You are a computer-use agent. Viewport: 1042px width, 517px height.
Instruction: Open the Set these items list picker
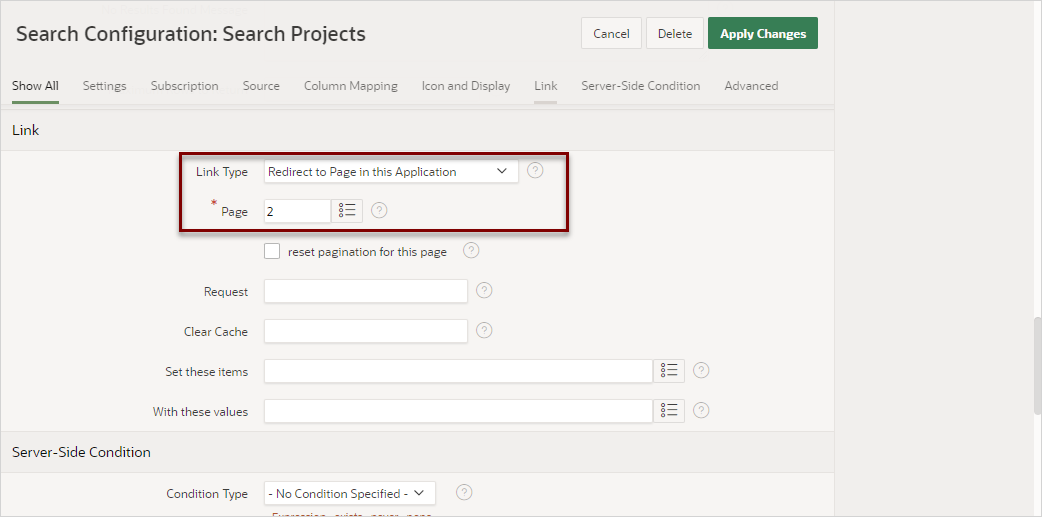click(x=669, y=371)
